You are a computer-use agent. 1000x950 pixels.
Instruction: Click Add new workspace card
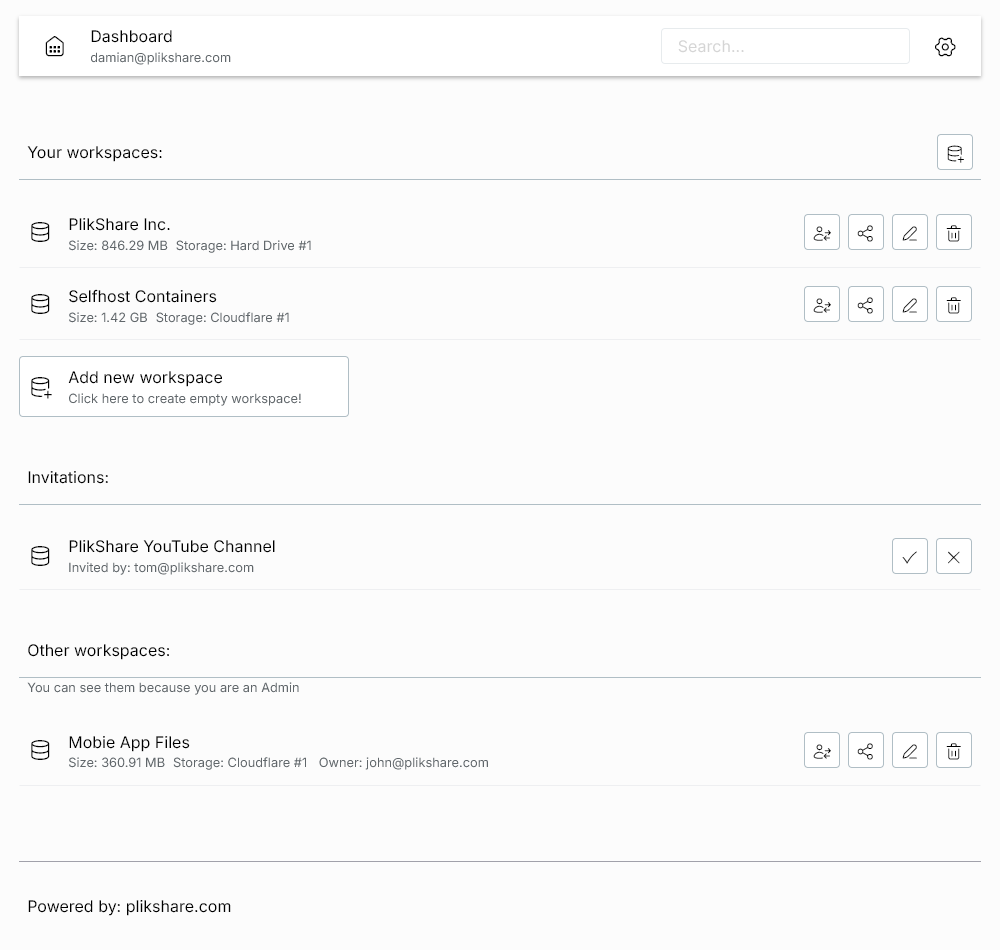(184, 386)
